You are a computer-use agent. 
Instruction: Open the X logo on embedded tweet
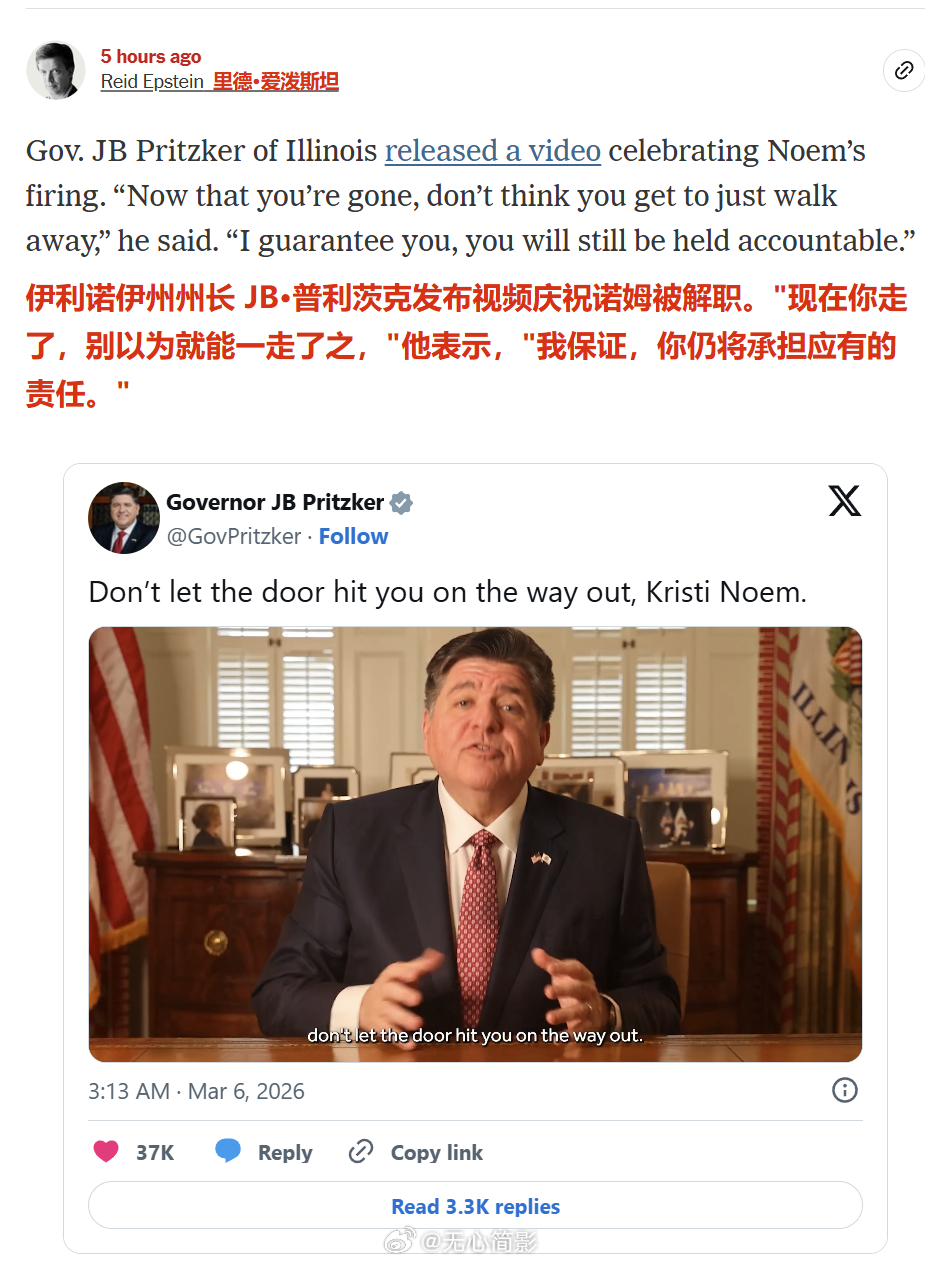click(845, 500)
